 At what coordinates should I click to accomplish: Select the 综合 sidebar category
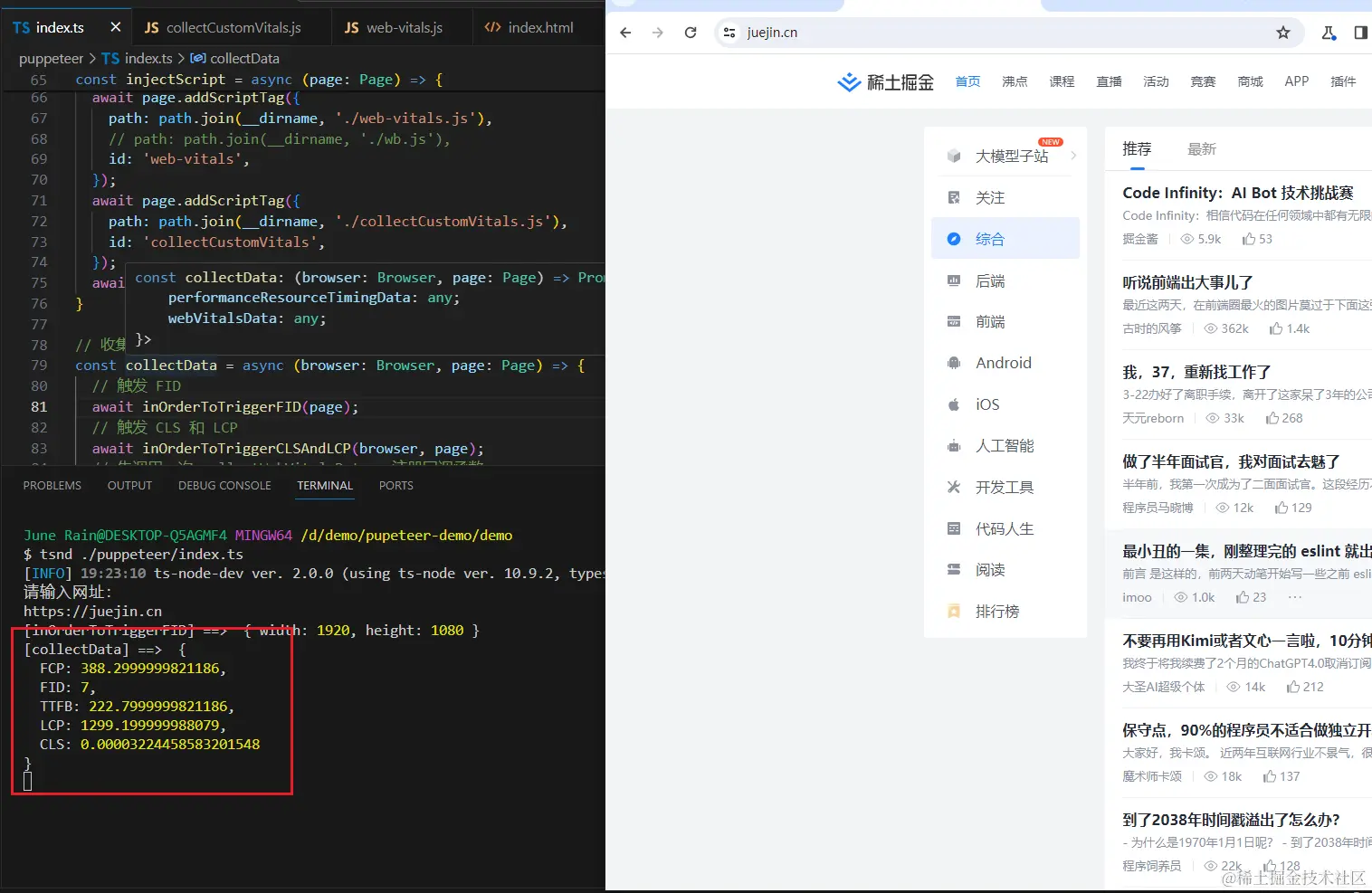[x=1005, y=239]
